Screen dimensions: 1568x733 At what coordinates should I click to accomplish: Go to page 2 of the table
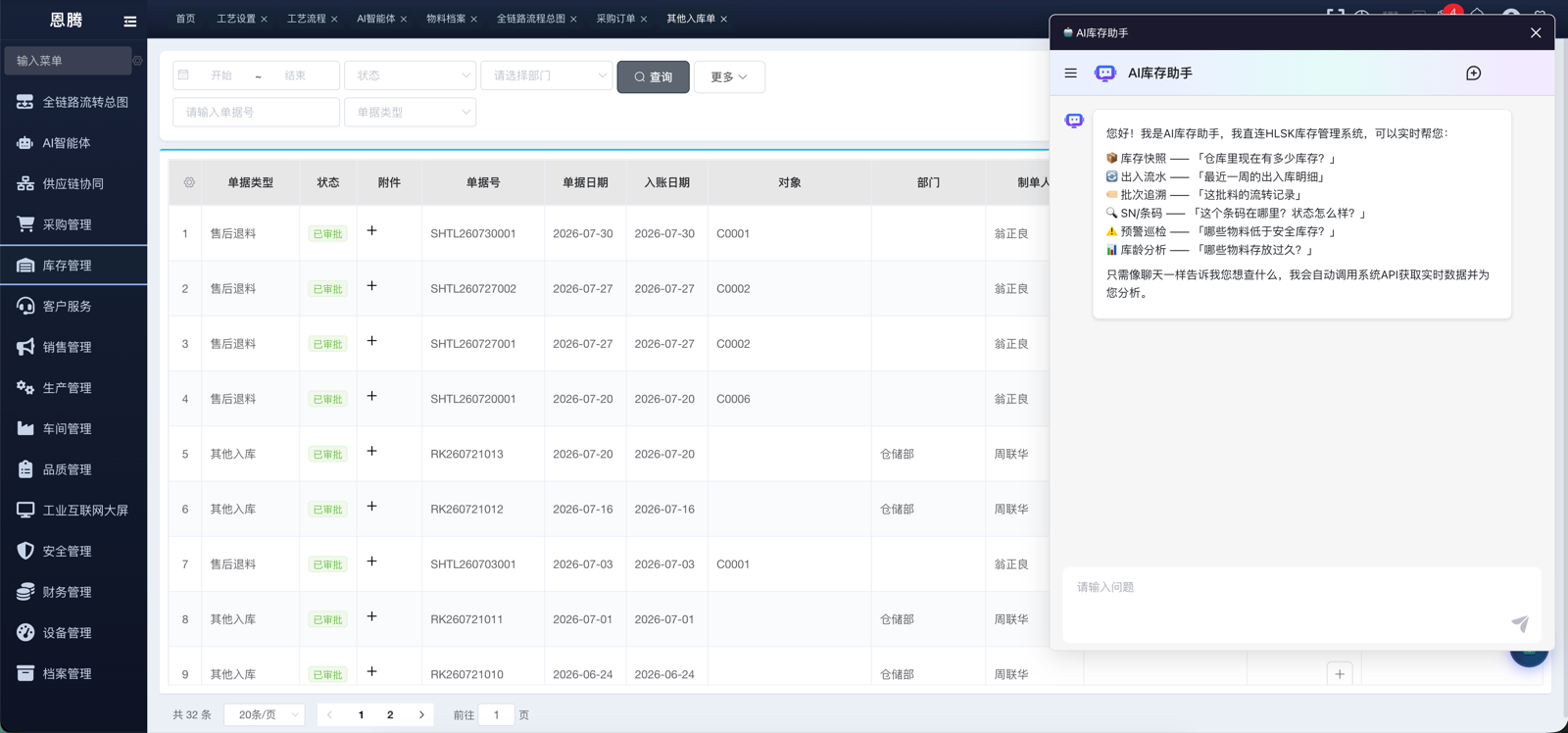point(390,715)
